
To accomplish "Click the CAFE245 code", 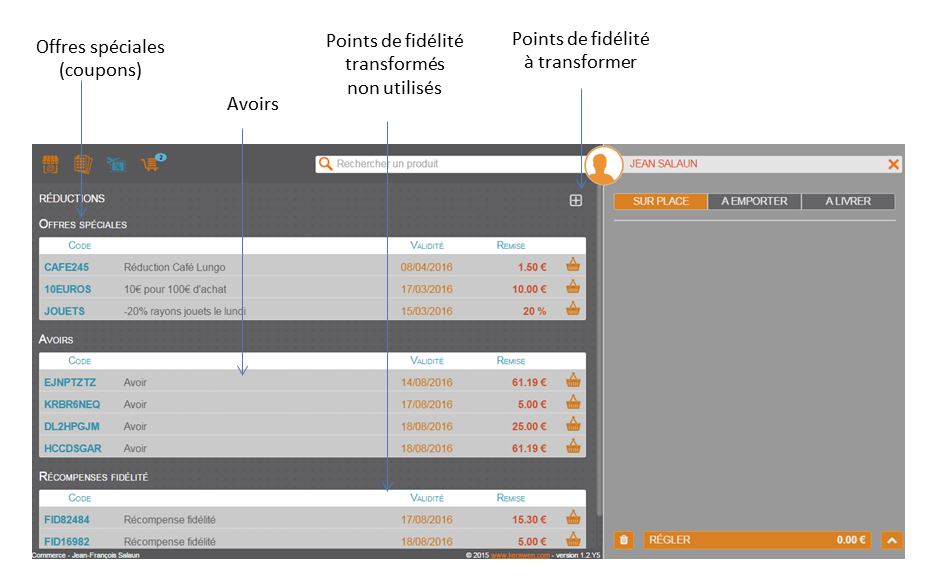I will coord(66,268).
